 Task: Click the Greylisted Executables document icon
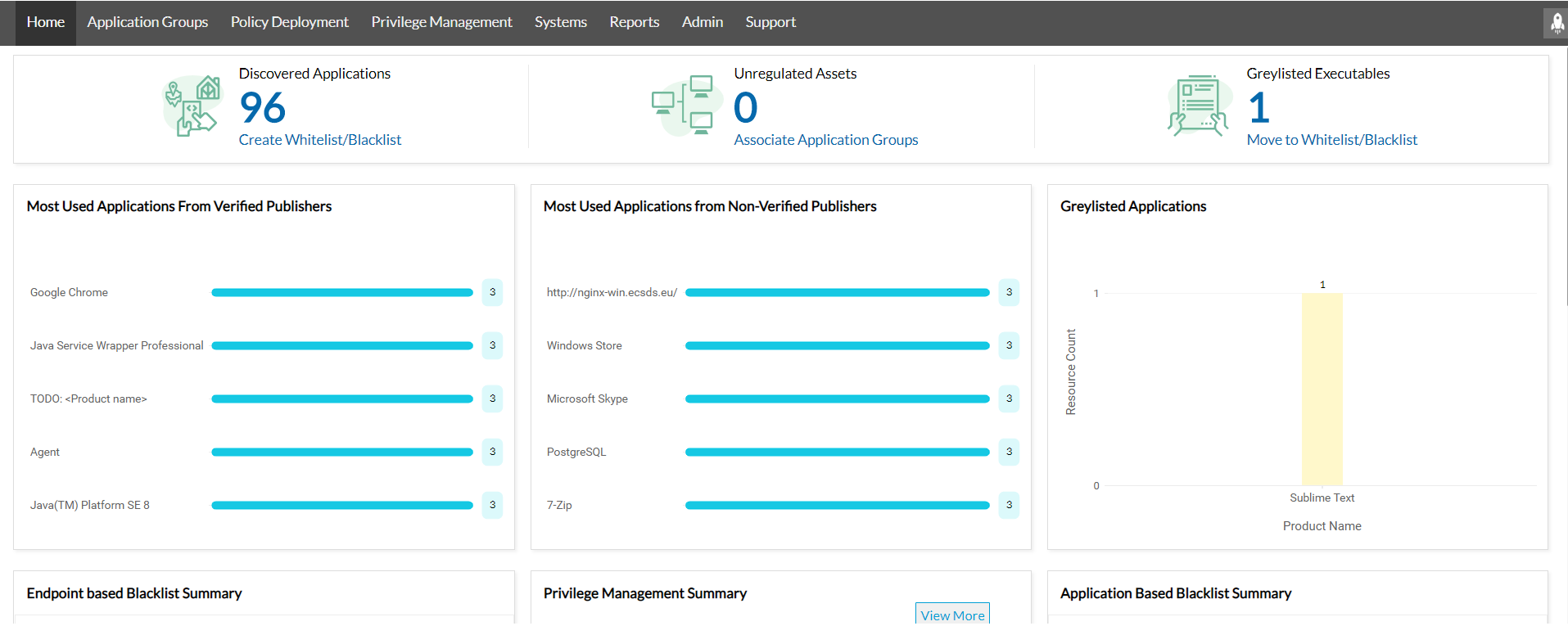pyautogui.click(x=1199, y=106)
